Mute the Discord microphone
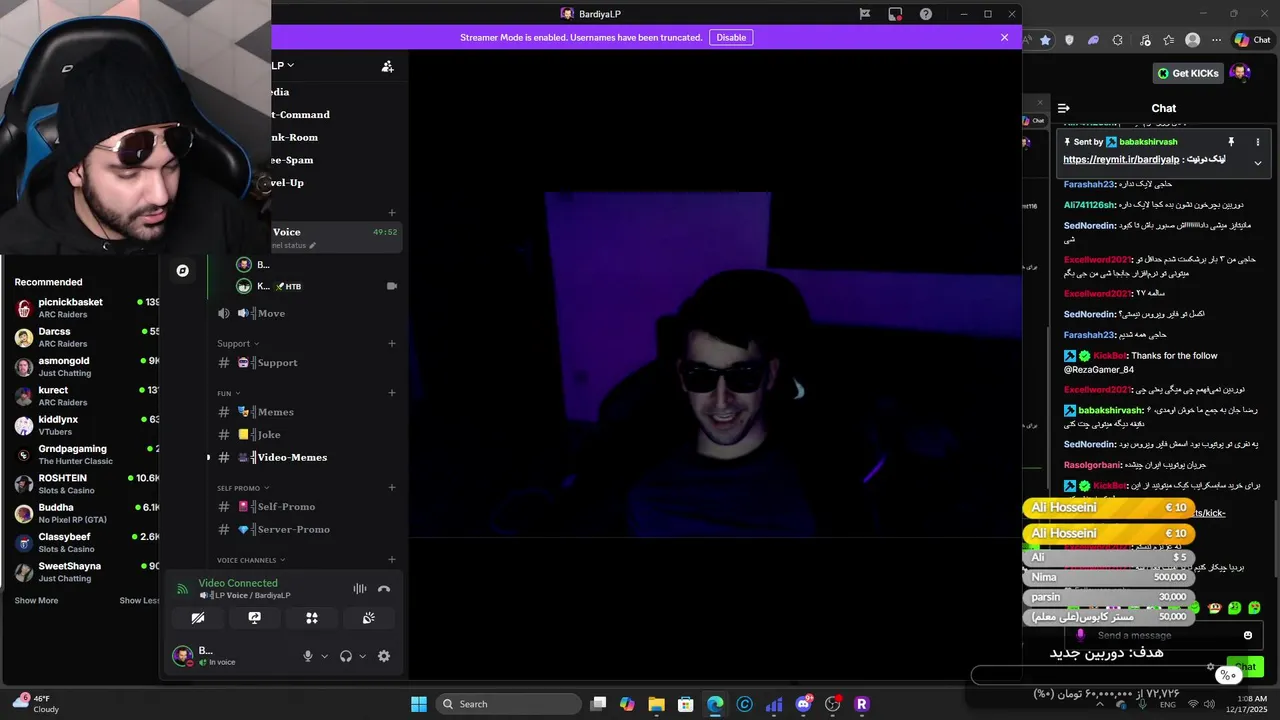 (x=308, y=656)
